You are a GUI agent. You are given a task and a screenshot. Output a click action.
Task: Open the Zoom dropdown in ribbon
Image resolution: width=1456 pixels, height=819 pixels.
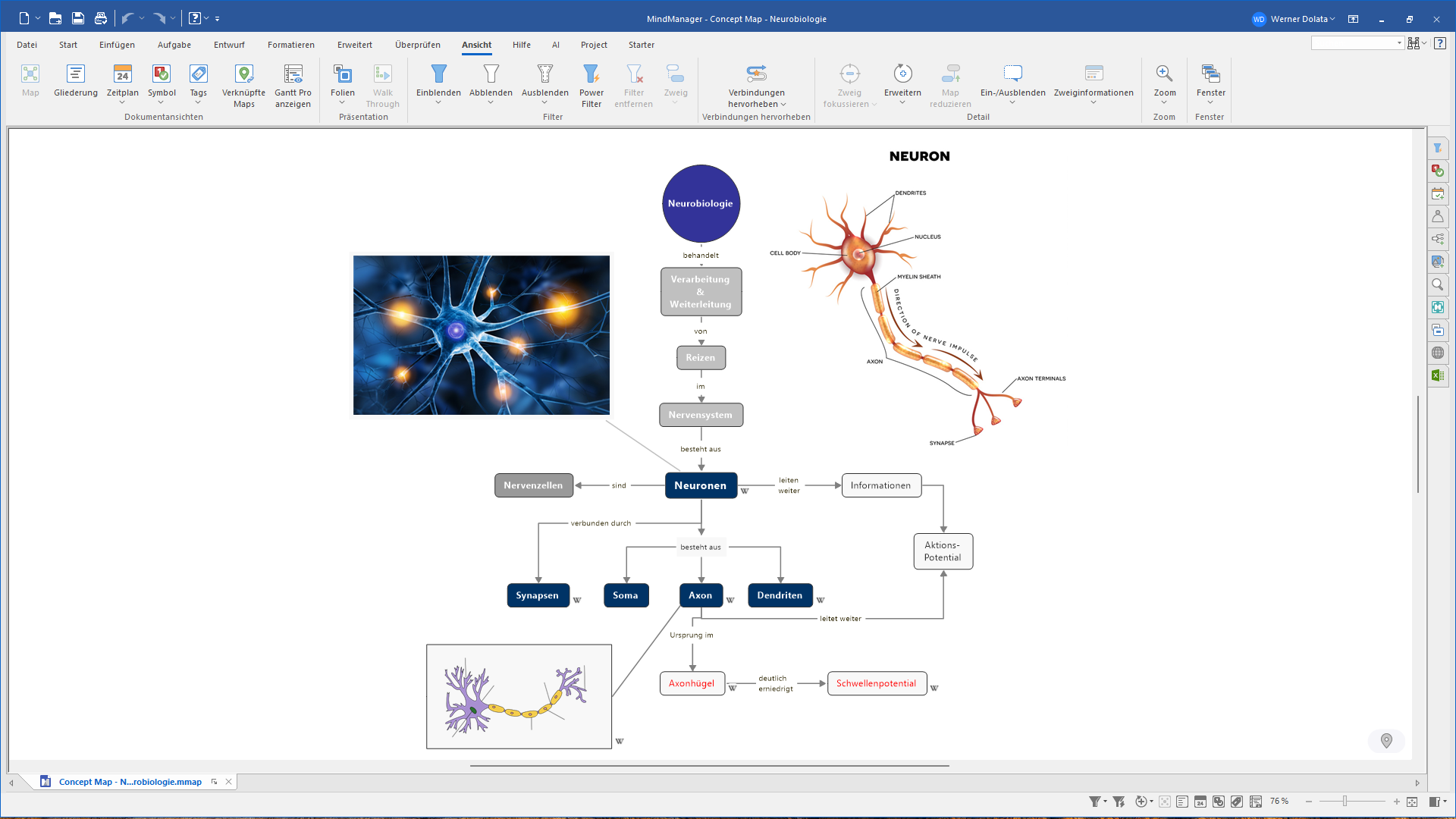tap(1164, 102)
